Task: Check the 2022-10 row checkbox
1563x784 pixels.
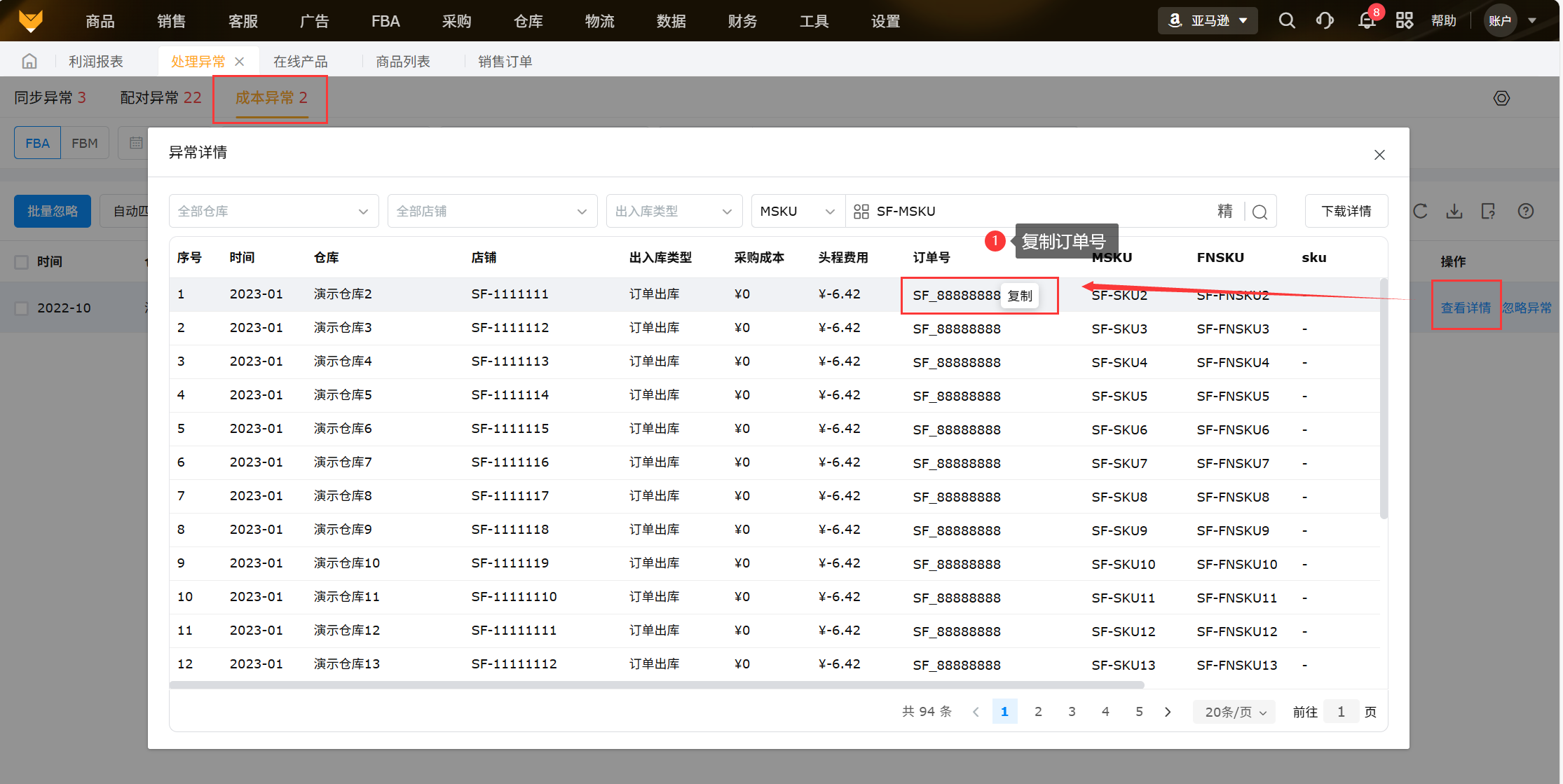Action: (22, 308)
